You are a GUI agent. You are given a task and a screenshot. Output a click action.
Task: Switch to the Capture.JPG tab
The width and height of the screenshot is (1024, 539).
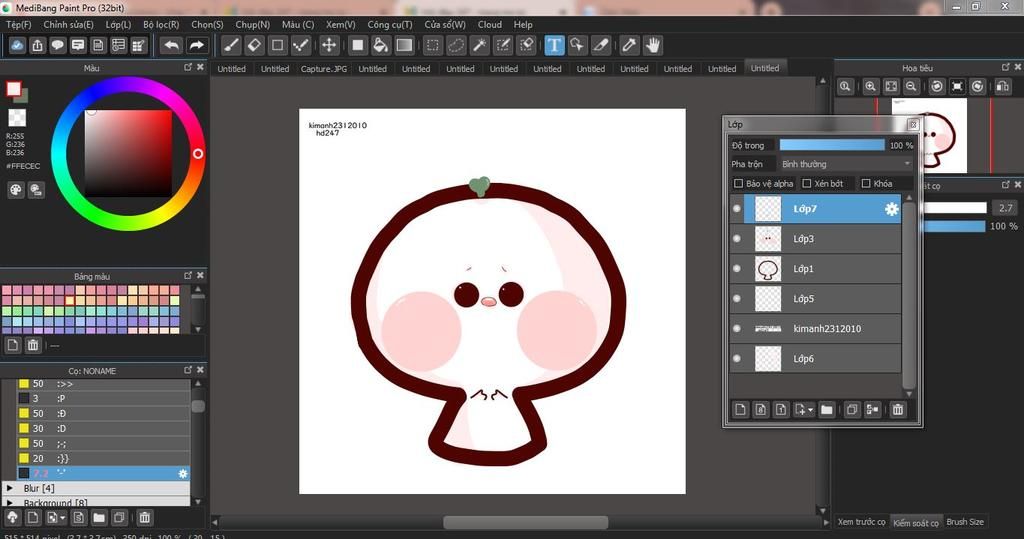tap(324, 69)
